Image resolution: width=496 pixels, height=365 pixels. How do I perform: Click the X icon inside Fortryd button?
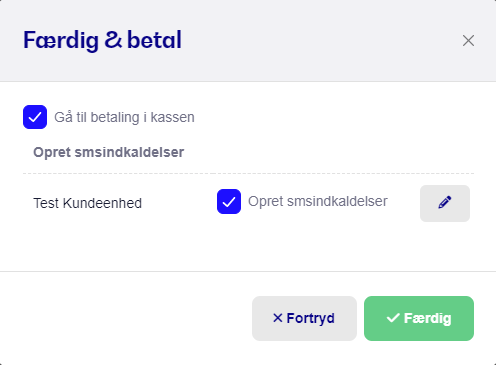tap(278, 318)
